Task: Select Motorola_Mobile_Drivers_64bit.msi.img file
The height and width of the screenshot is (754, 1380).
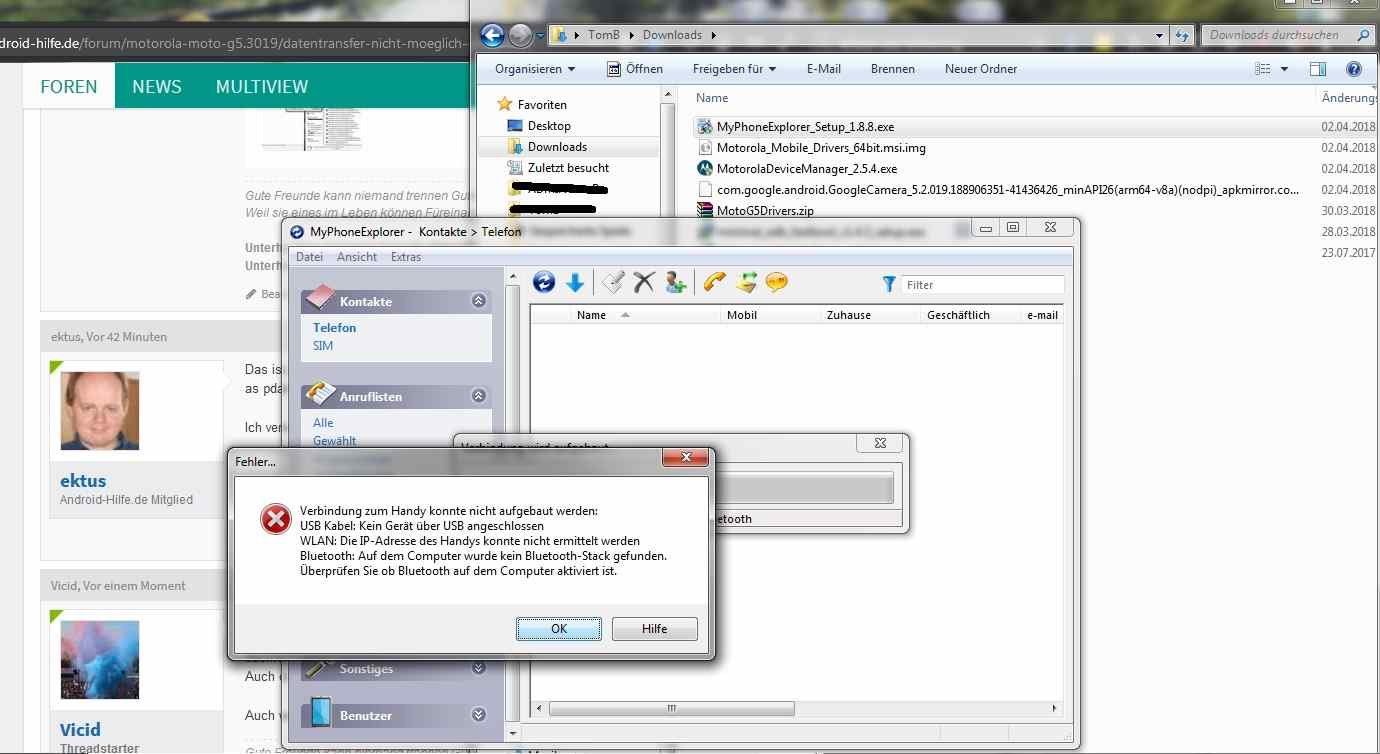Action: 821,148
